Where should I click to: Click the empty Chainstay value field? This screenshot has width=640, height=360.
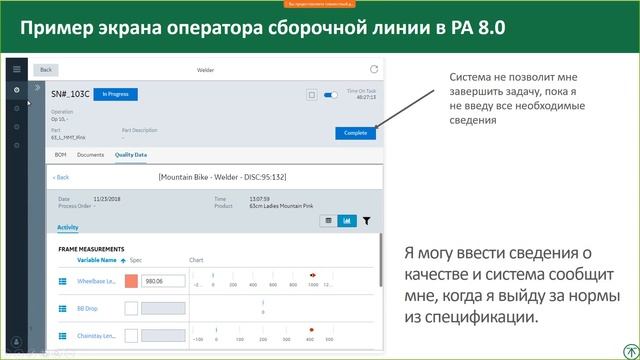point(163,336)
